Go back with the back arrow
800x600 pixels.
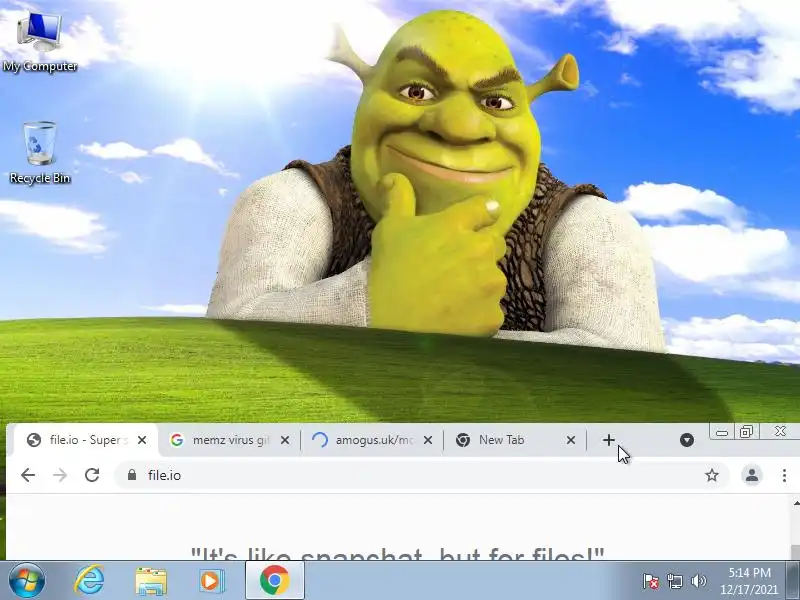pyautogui.click(x=28, y=476)
